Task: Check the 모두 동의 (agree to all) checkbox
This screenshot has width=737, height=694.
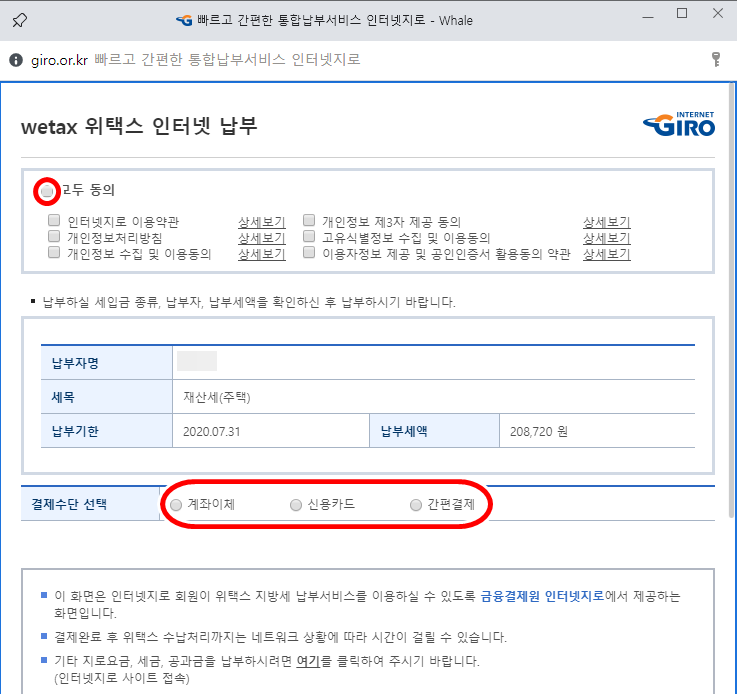Action: pos(47,191)
